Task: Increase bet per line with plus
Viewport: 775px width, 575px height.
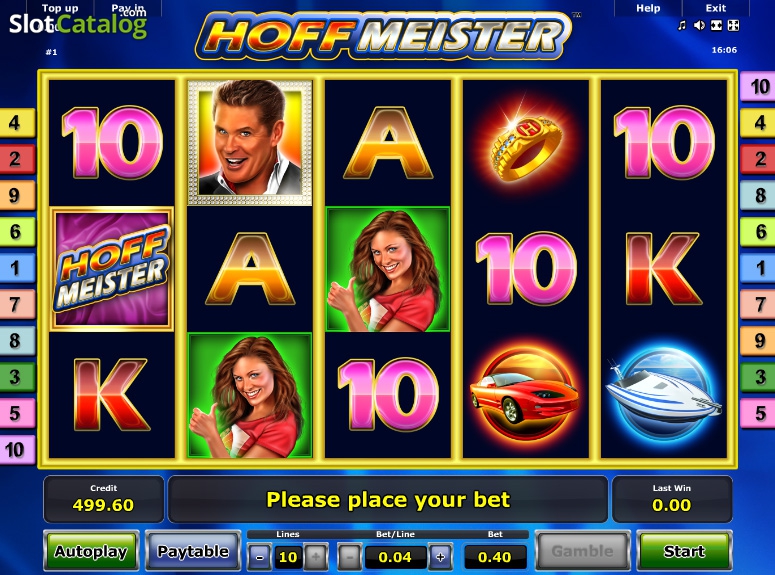Action: [x=440, y=557]
